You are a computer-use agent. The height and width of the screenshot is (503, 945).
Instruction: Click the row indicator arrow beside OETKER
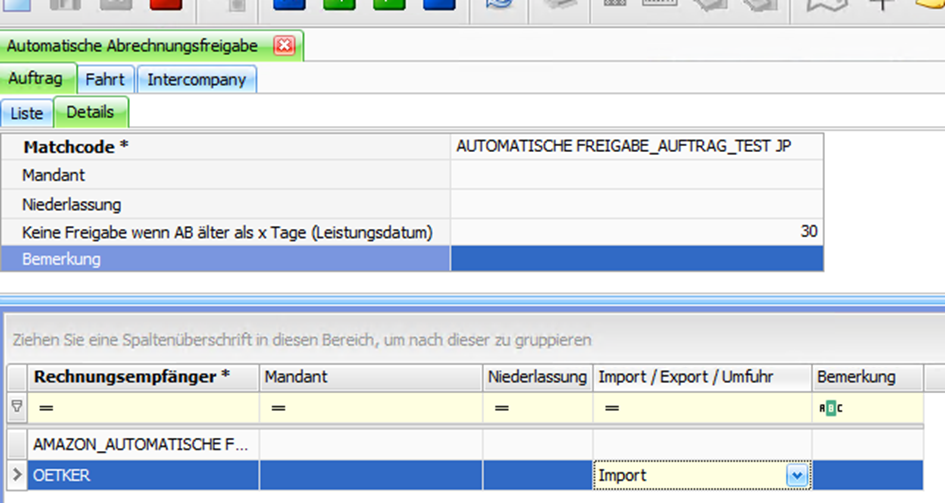tap(15, 476)
